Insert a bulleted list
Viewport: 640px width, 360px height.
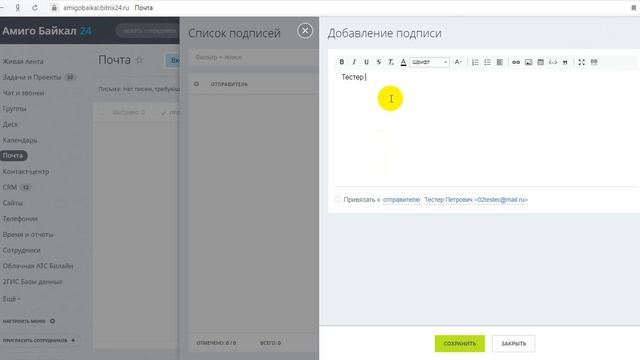487,62
